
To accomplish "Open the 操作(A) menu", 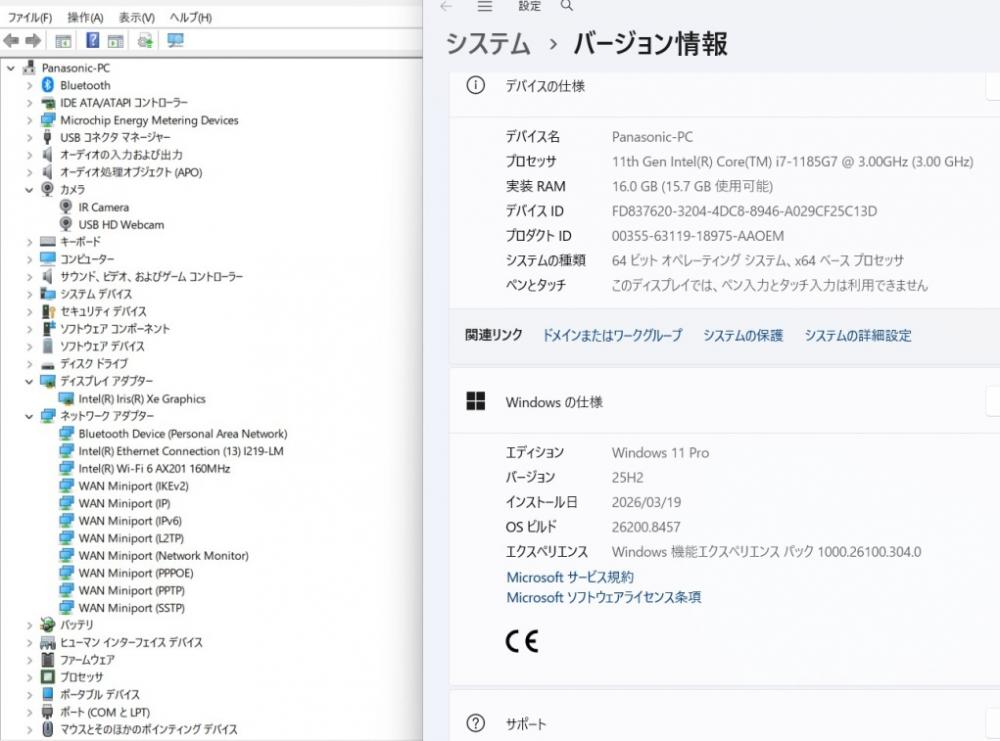I will (85, 17).
